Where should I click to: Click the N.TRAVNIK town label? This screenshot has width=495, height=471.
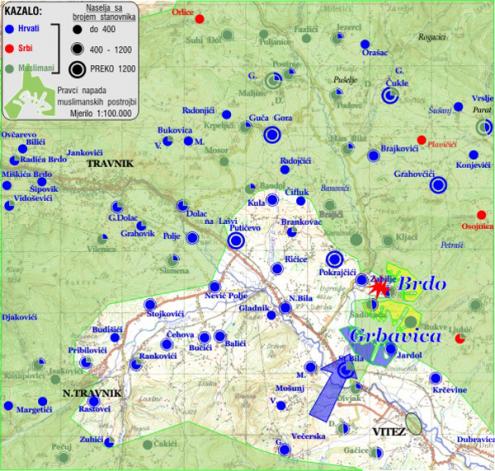(x=92, y=393)
